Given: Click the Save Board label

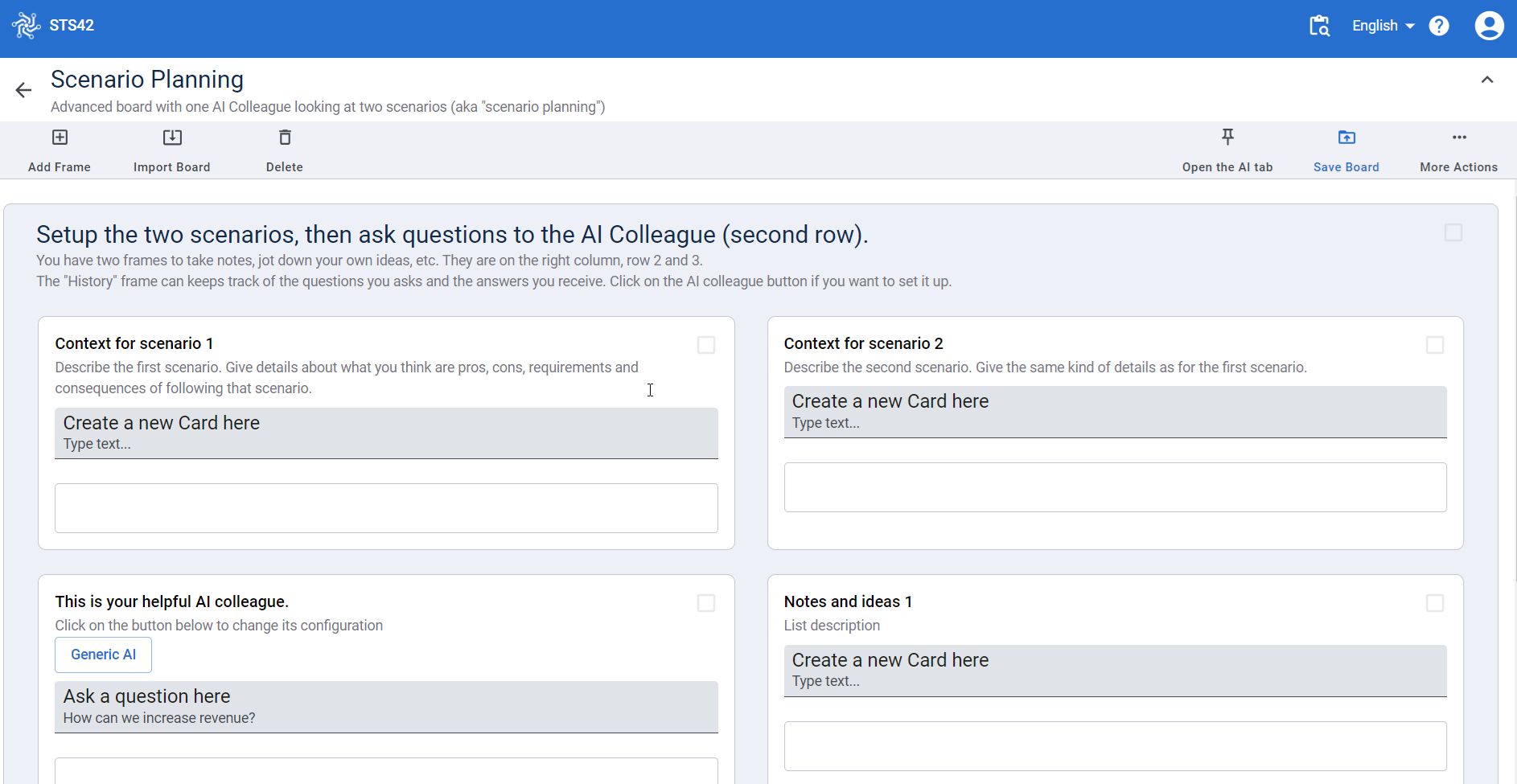Looking at the screenshot, I should pos(1346,167).
